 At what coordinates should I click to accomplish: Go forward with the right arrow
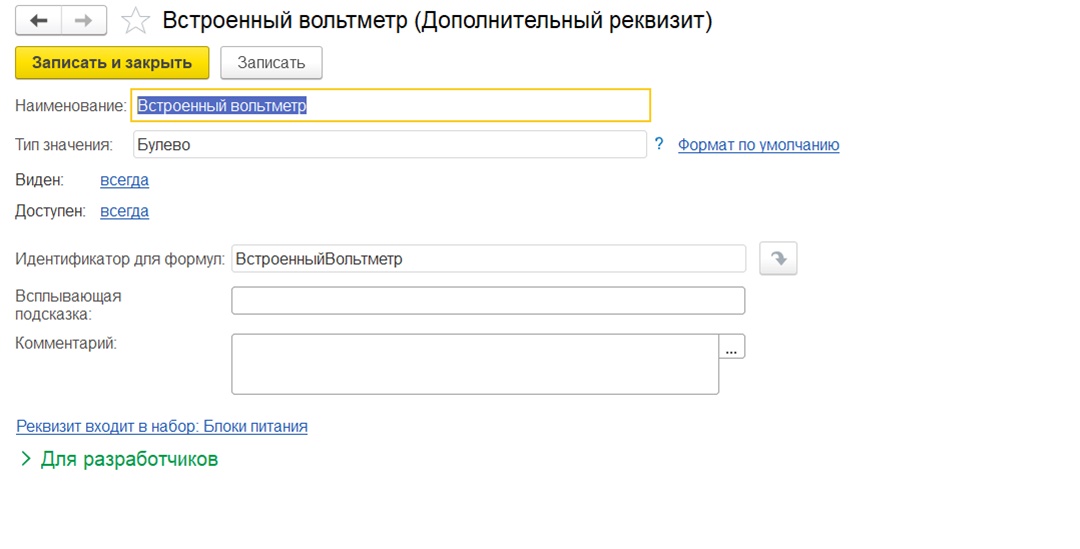tap(84, 21)
